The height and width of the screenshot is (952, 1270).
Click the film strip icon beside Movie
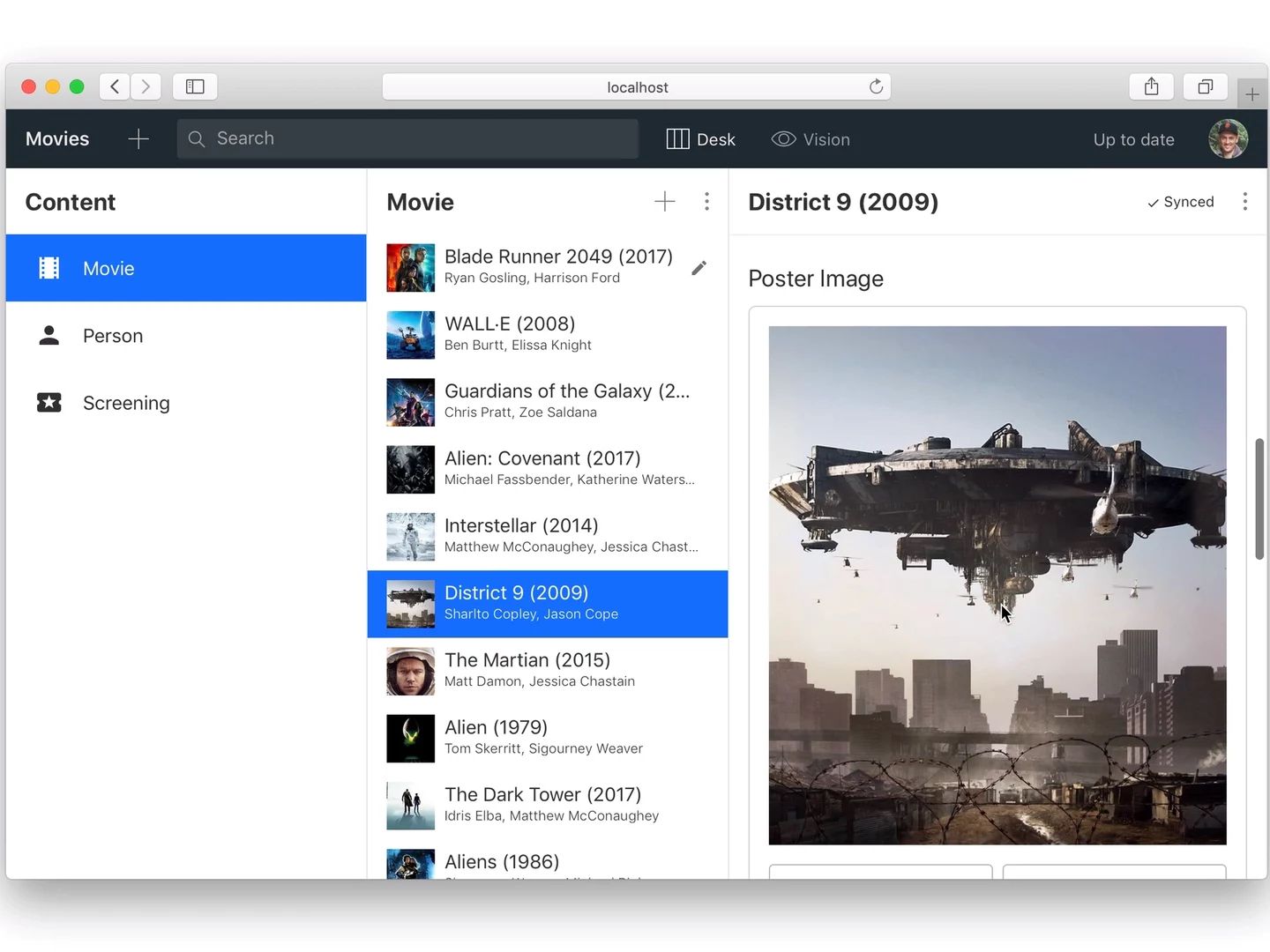click(49, 268)
